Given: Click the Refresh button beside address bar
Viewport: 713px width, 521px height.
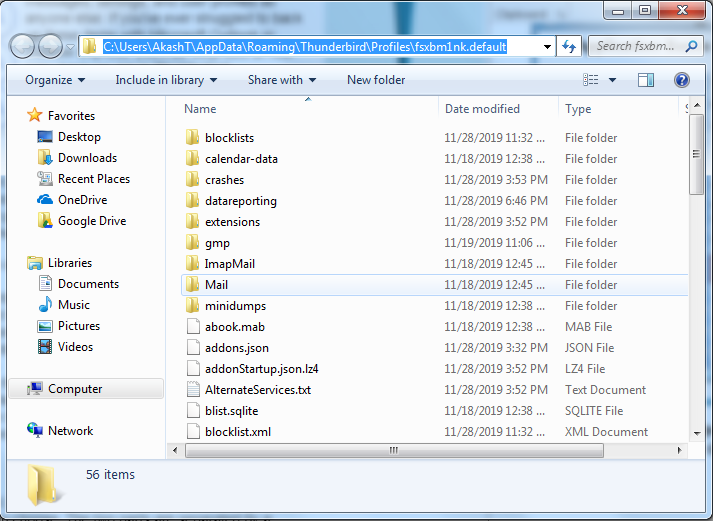Looking at the screenshot, I should [569, 46].
